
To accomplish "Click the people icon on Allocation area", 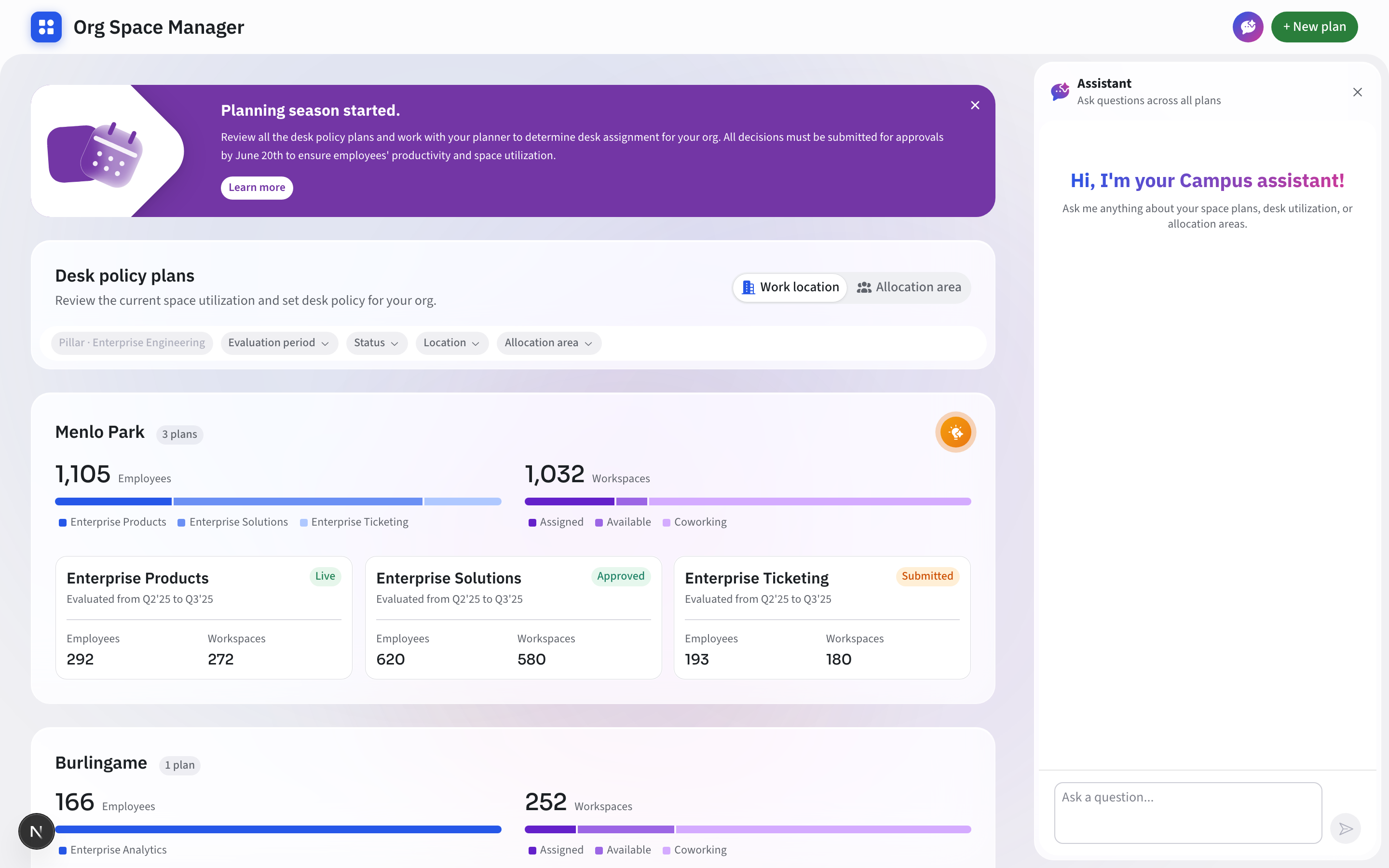I will (x=864, y=287).
